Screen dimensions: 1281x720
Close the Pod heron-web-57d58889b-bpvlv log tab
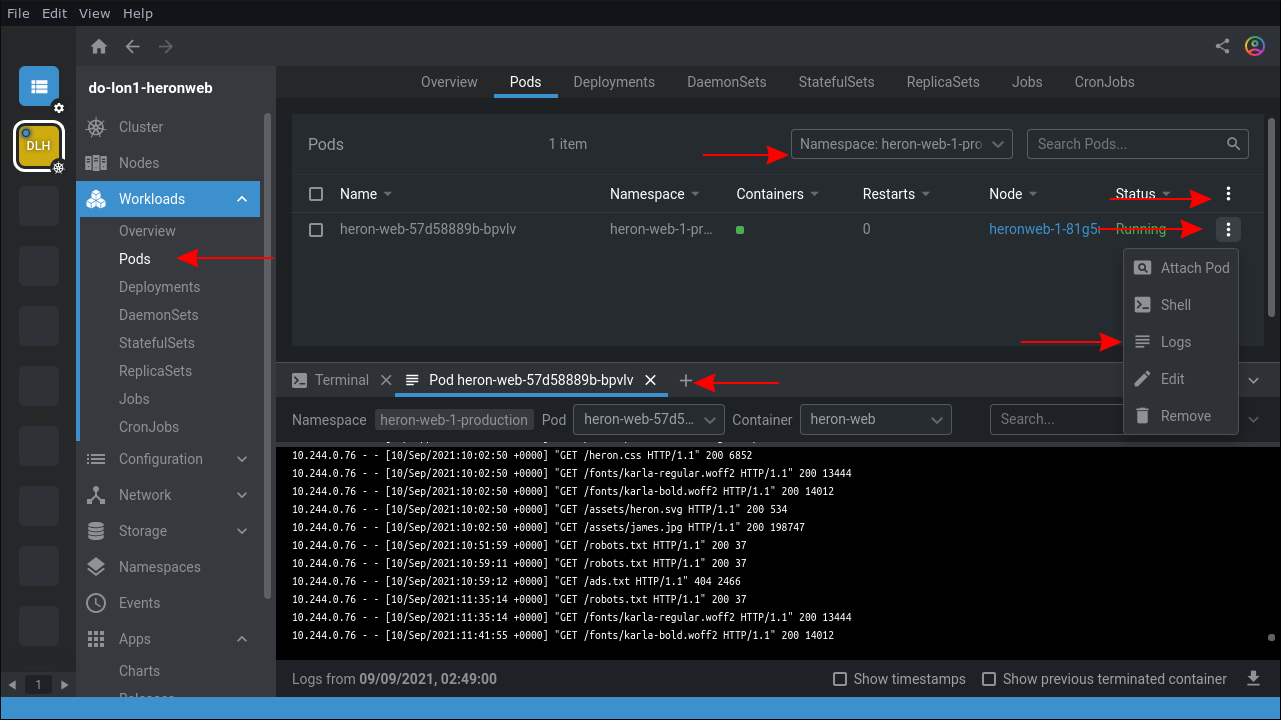pyautogui.click(x=650, y=380)
